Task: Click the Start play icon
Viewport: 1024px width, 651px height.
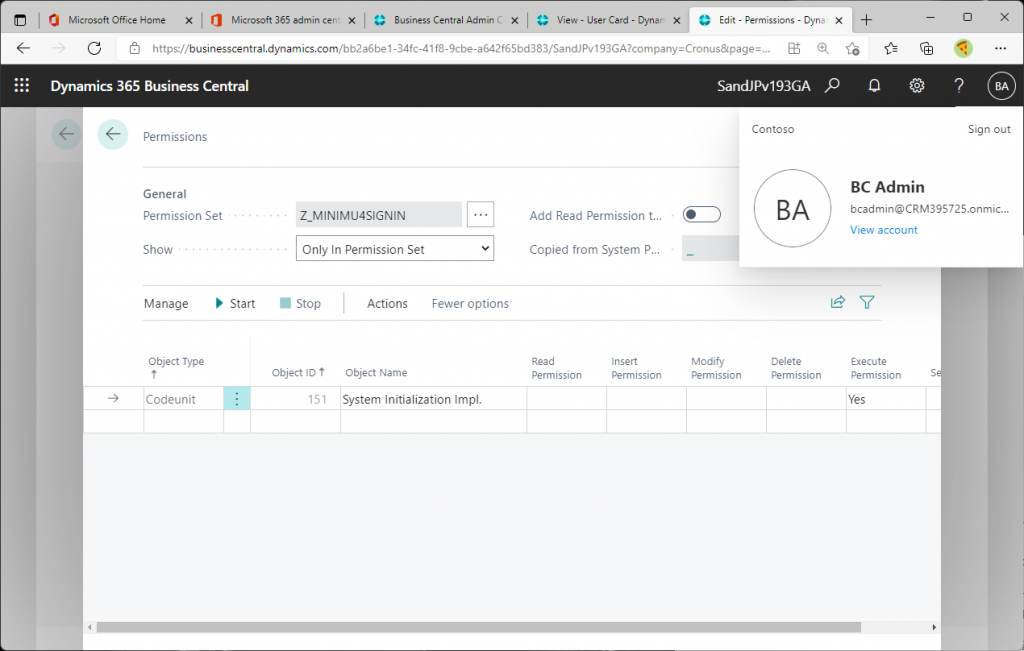Action: (219, 303)
